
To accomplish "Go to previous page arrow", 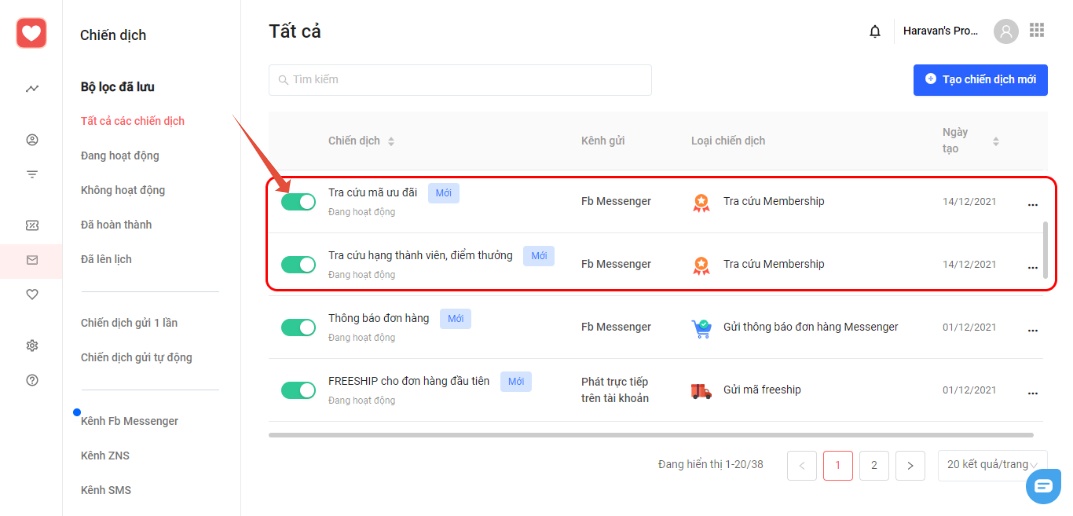I will pyautogui.click(x=802, y=465).
